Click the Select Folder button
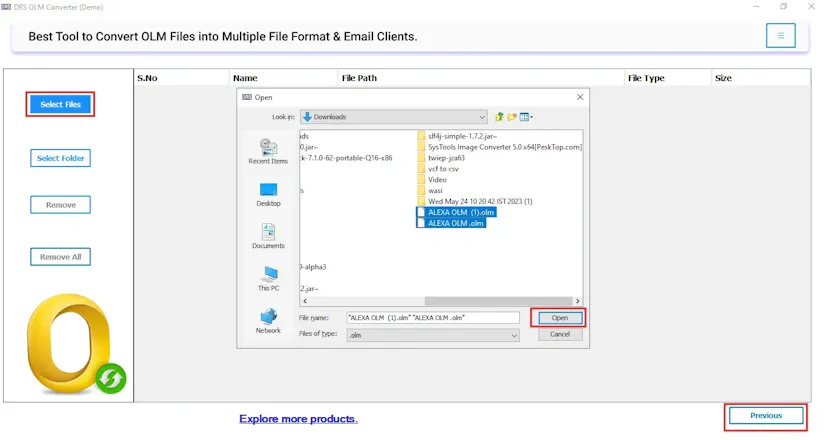The image size is (826, 440). (x=61, y=158)
